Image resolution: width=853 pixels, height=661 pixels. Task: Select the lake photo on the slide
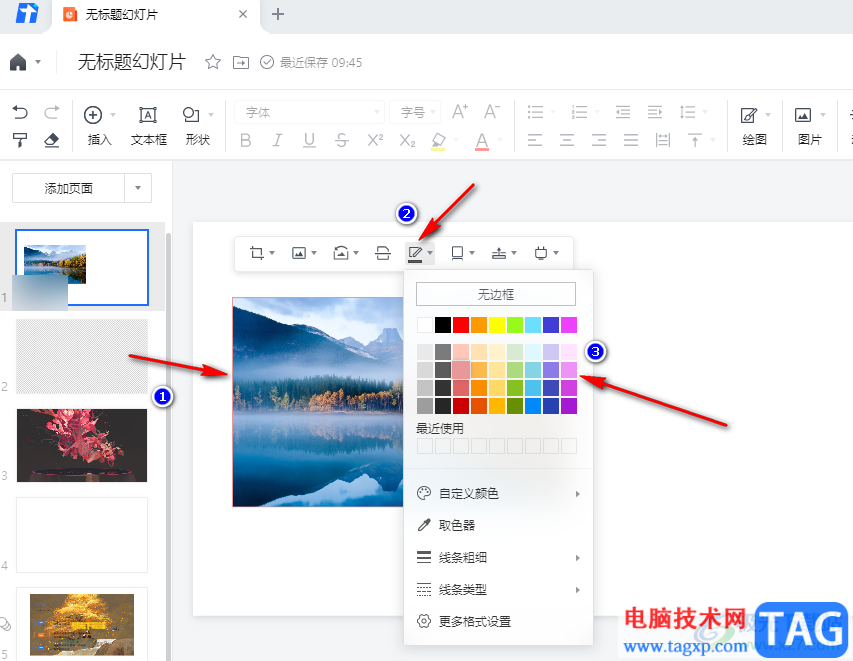point(318,401)
